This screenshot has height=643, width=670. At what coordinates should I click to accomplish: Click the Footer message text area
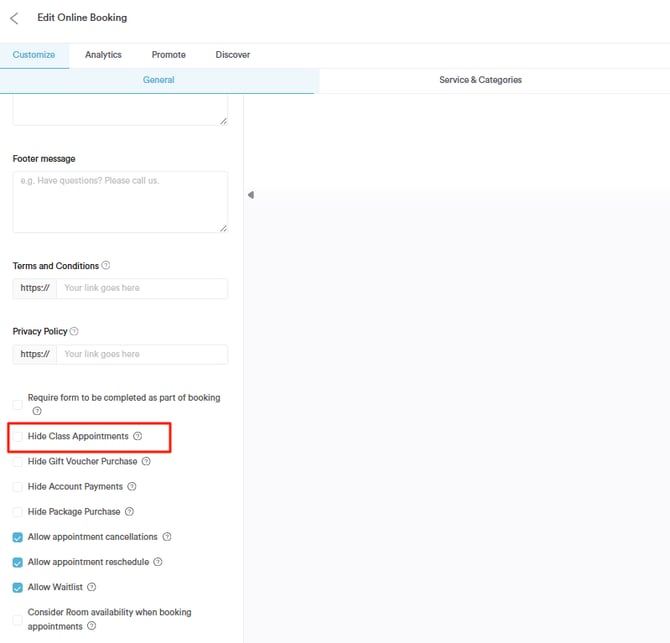[120, 202]
